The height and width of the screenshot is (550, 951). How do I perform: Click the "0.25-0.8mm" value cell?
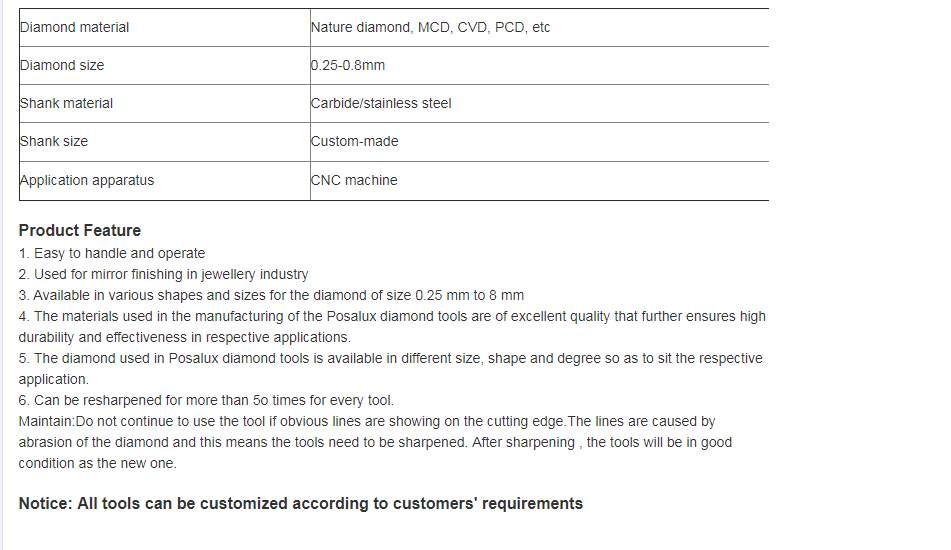pyautogui.click(x=539, y=65)
